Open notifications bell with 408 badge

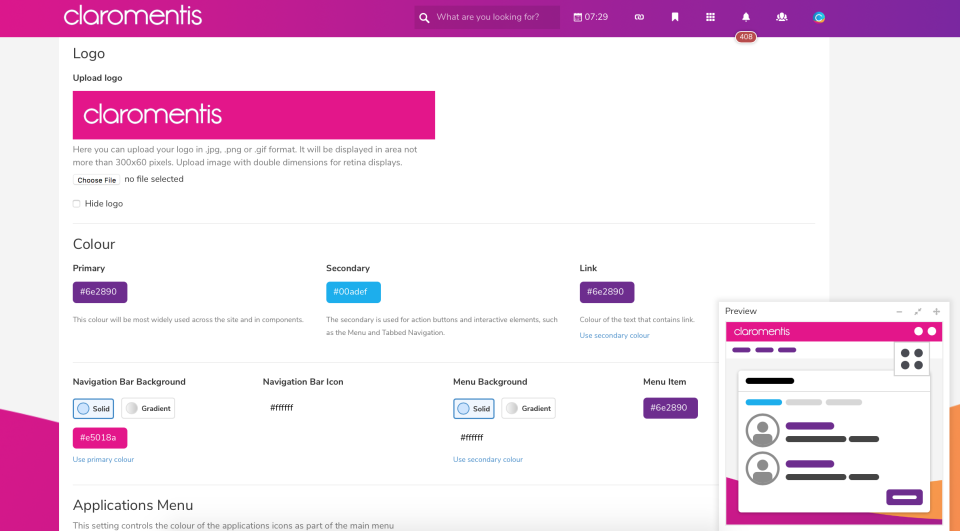746,17
